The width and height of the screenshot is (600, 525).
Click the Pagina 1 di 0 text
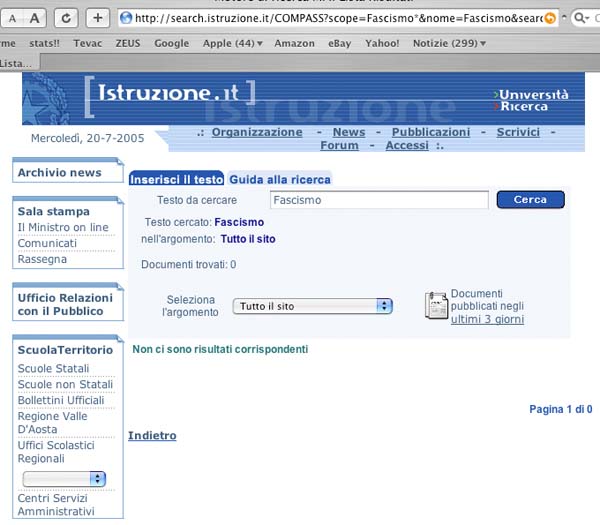tap(561, 409)
